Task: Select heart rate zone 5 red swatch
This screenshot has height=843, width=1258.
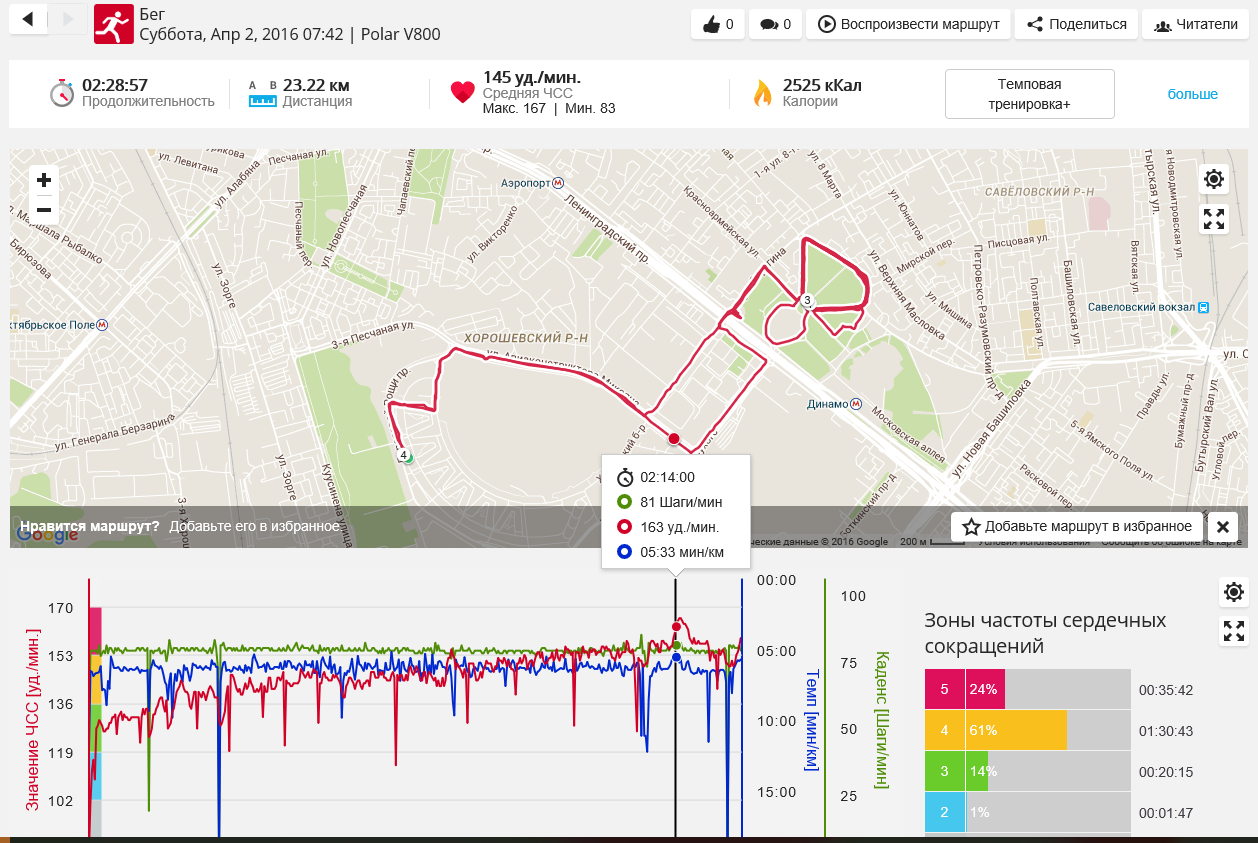Action: pos(944,689)
